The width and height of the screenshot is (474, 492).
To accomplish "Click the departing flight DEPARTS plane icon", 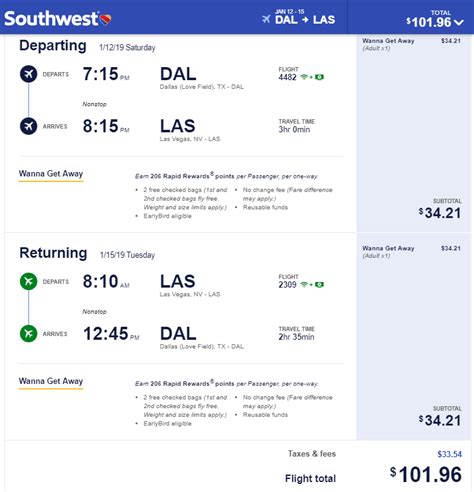I will pos(29,74).
